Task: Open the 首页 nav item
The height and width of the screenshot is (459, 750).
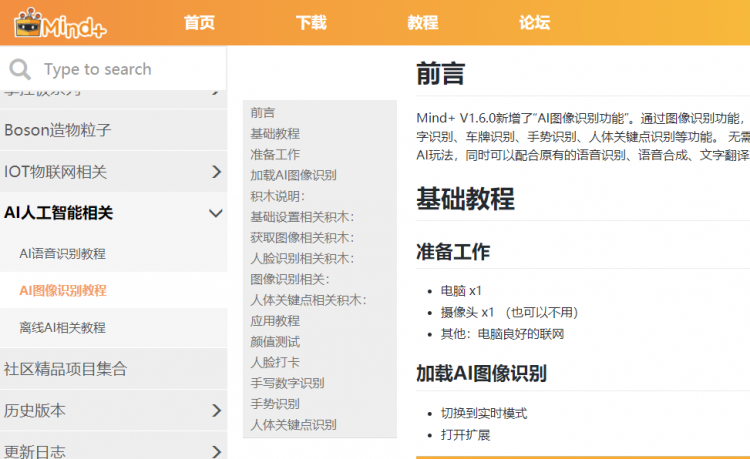Action: (199, 22)
